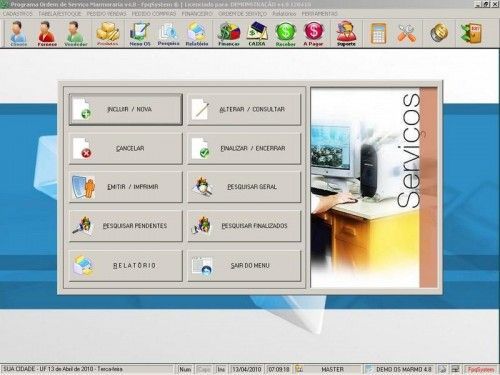This screenshot has height=375, width=500.
Task: Open the ORDEM DE SERVIÇO menu
Action: pyautogui.click(x=242, y=14)
